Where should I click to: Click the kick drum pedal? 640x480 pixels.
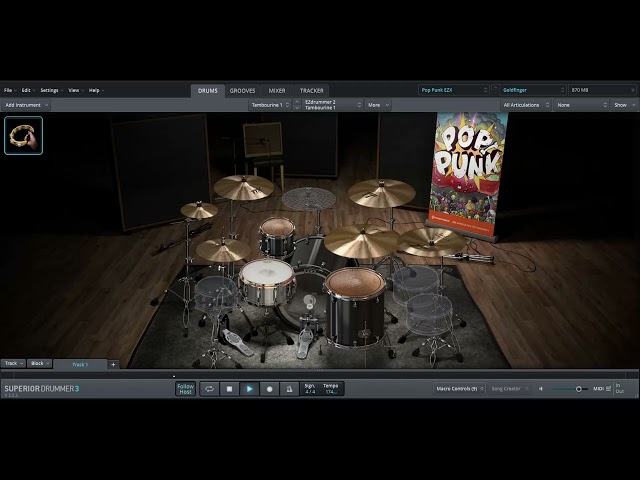(x=304, y=341)
